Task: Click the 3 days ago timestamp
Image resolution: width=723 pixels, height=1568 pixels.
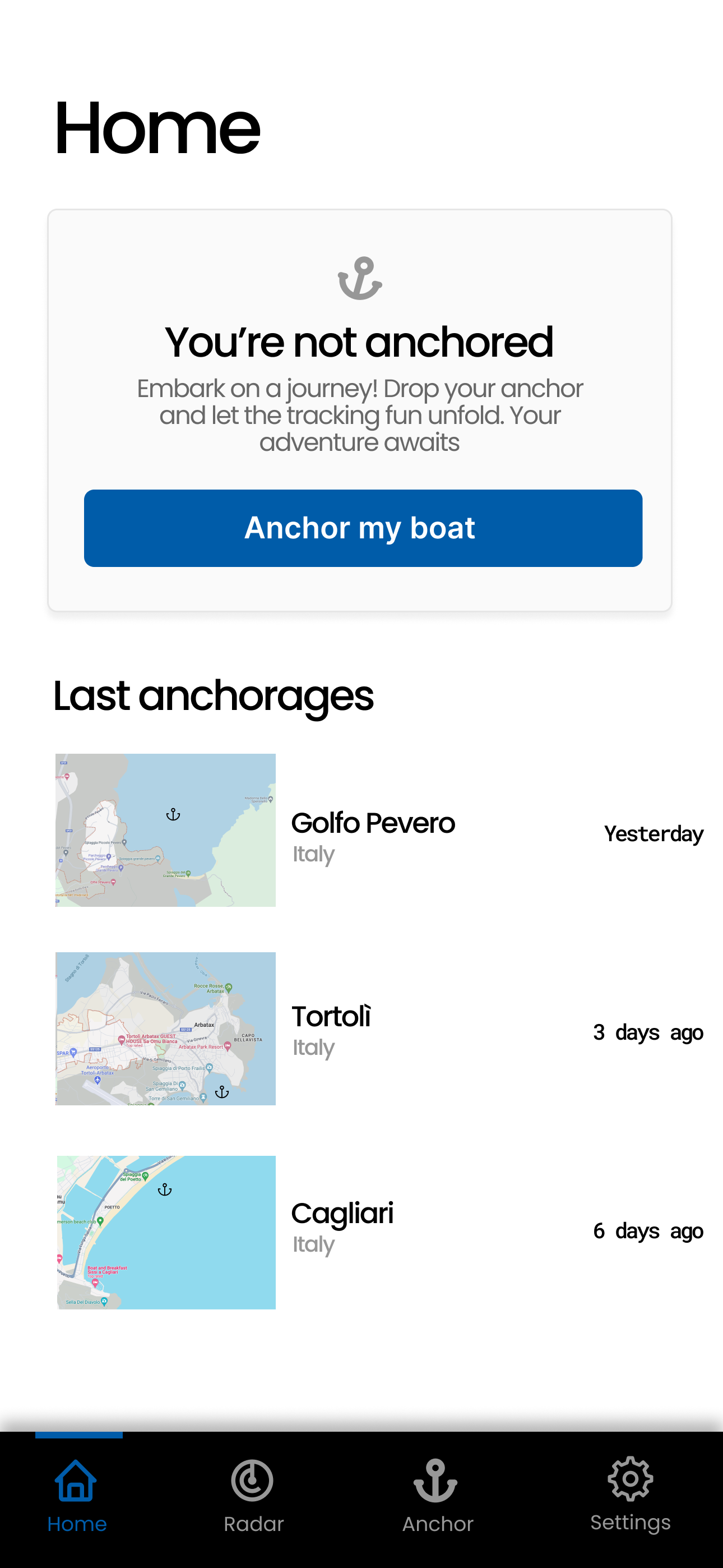Action: click(x=648, y=1032)
